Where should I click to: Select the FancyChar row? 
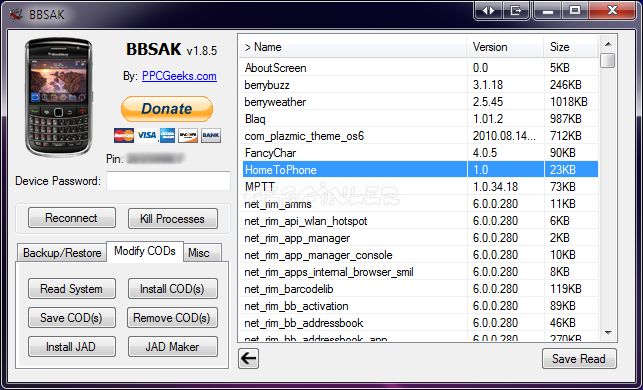click(x=419, y=153)
